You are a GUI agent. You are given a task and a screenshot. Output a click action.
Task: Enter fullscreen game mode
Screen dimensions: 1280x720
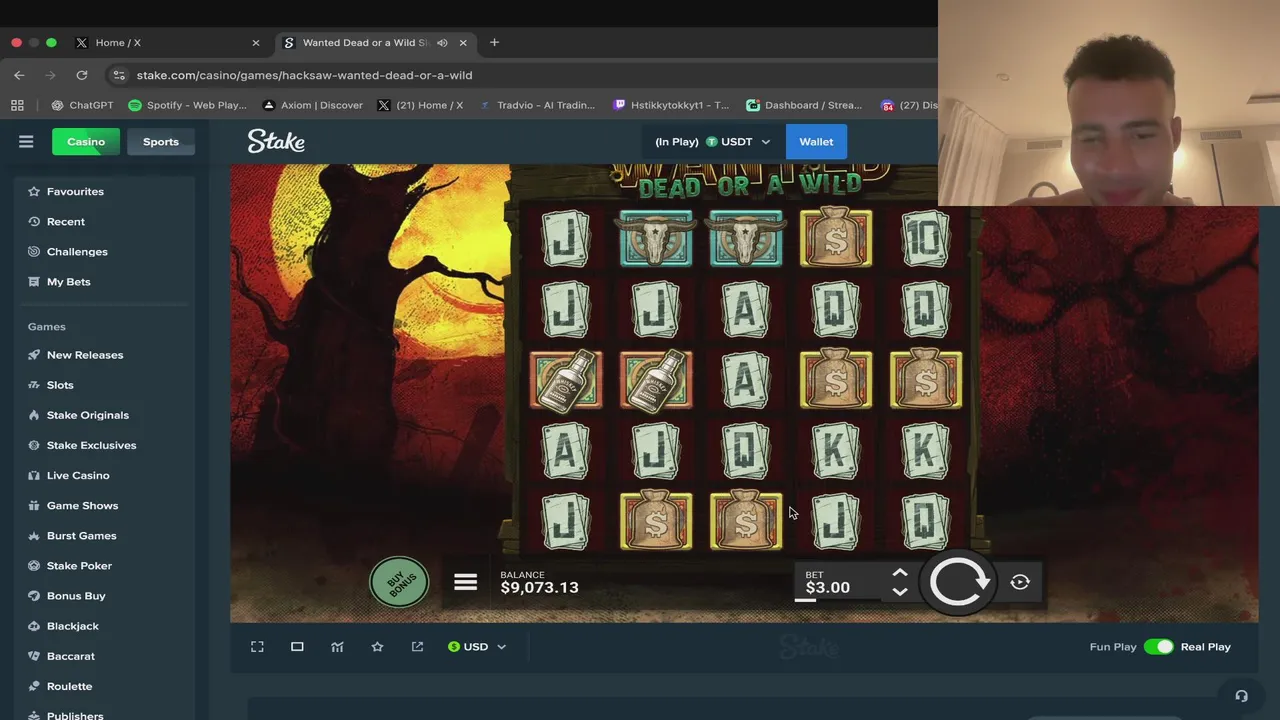point(257,647)
